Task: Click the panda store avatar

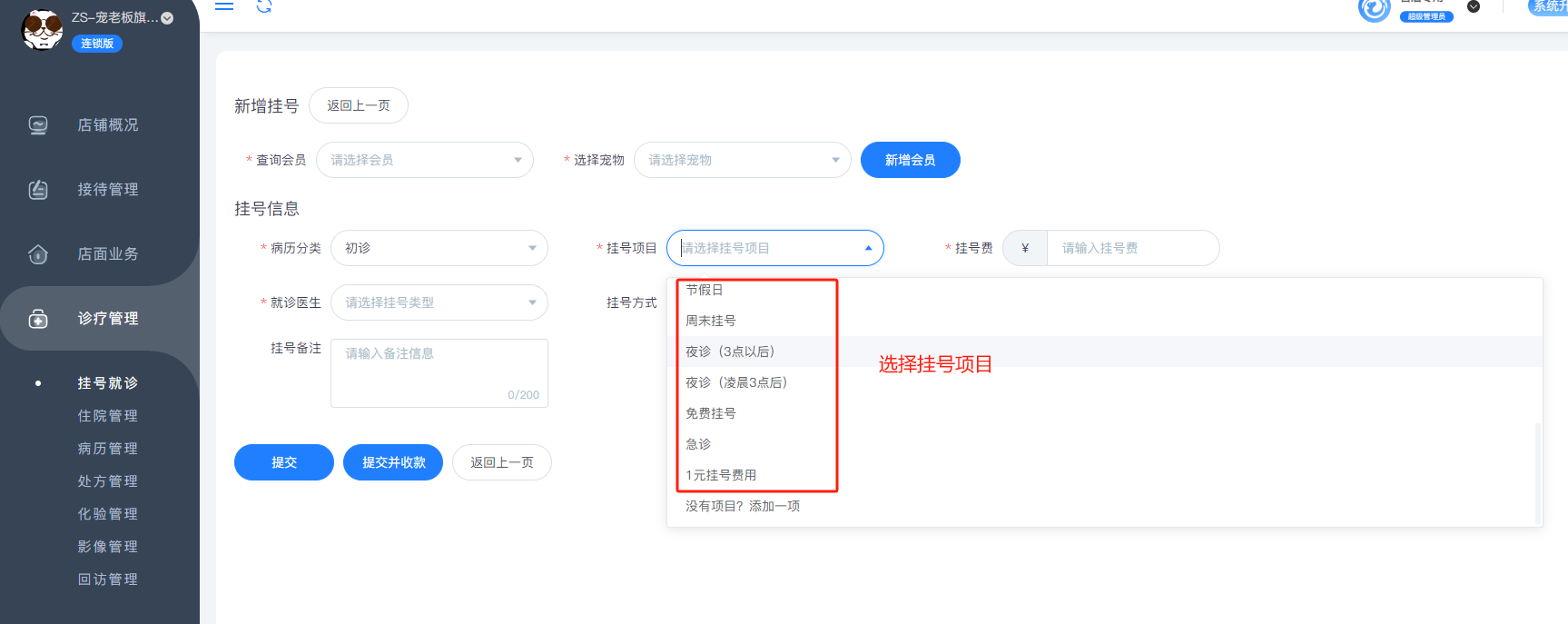Action: [x=42, y=29]
